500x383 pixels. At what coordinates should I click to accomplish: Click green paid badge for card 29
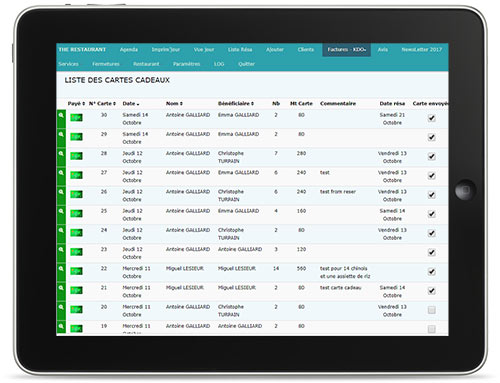point(76,137)
